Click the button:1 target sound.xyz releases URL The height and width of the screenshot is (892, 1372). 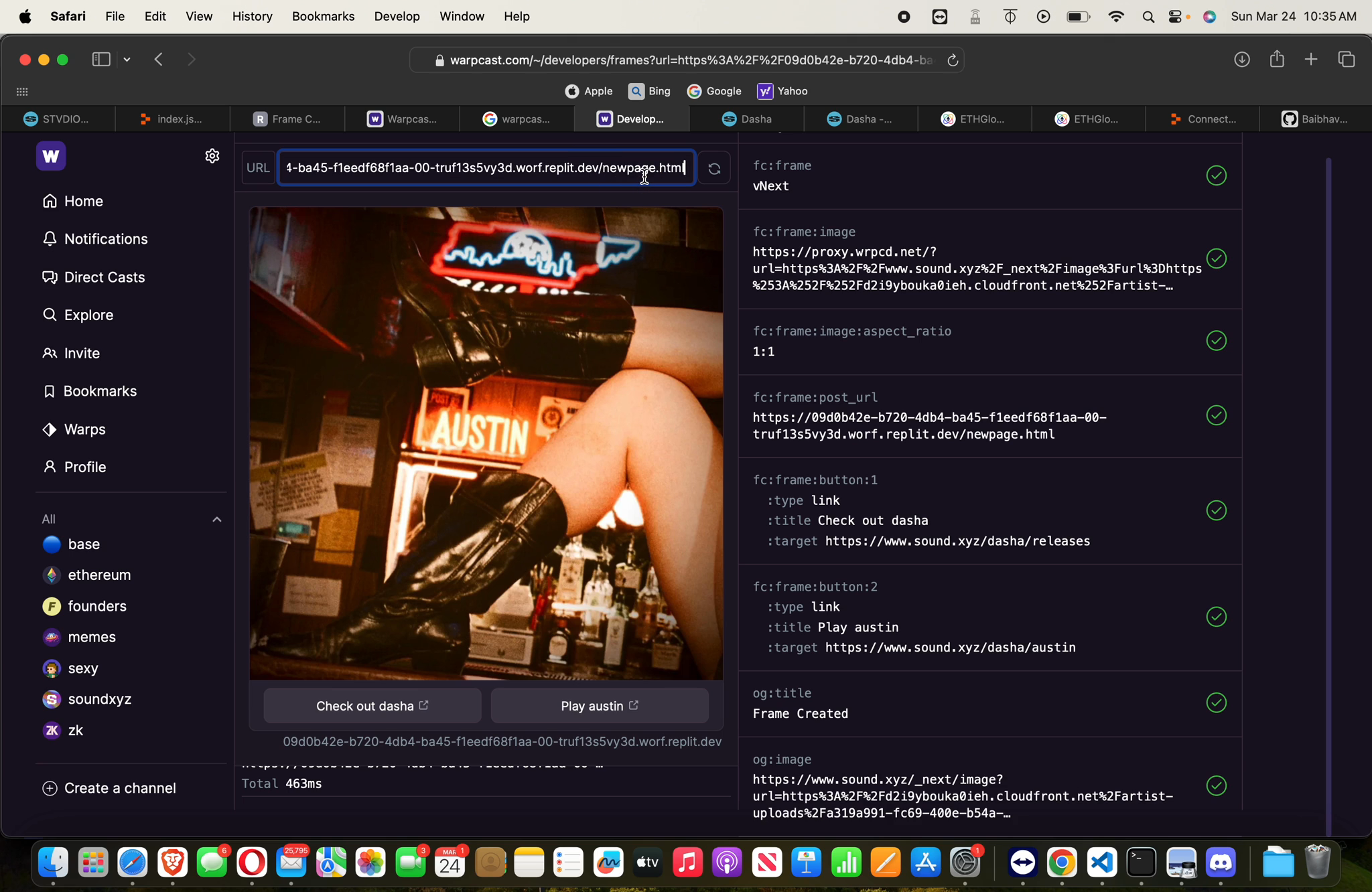[x=957, y=541]
